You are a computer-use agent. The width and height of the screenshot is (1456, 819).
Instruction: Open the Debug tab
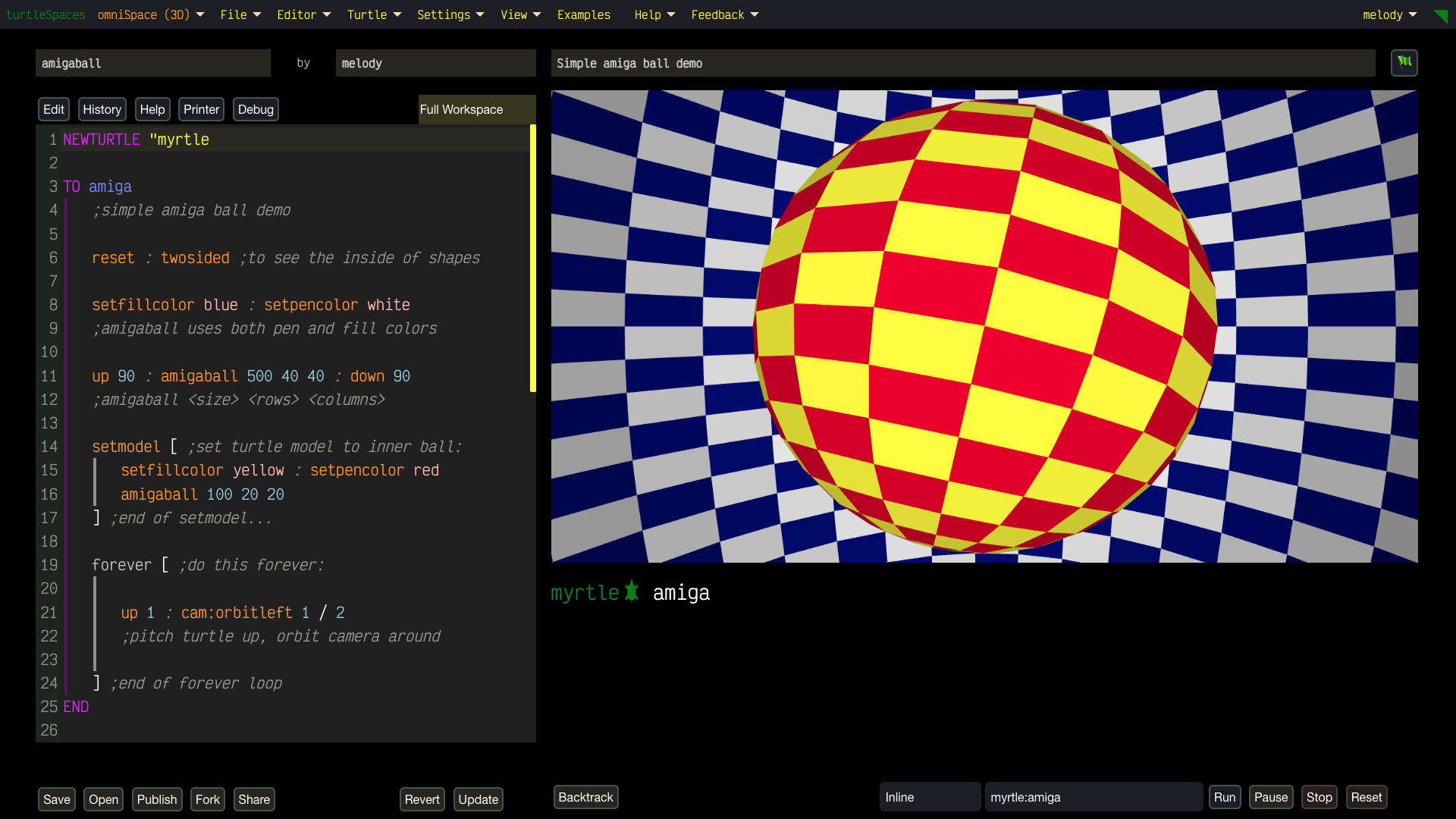(256, 109)
